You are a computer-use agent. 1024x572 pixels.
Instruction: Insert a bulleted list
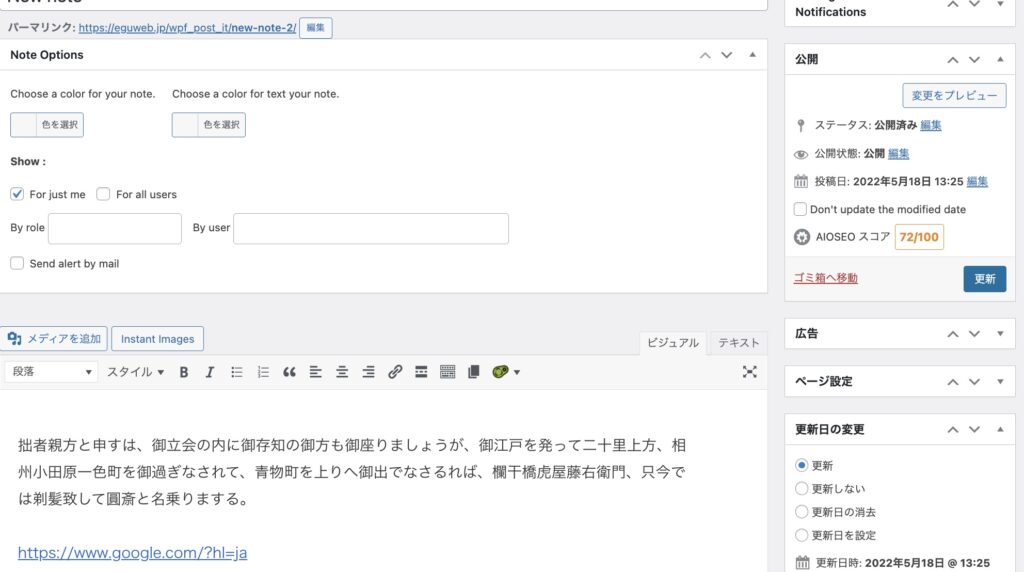pyautogui.click(x=237, y=372)
